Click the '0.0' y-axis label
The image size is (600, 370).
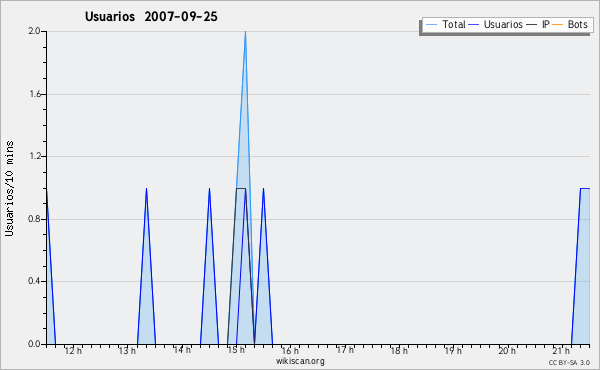34,344
